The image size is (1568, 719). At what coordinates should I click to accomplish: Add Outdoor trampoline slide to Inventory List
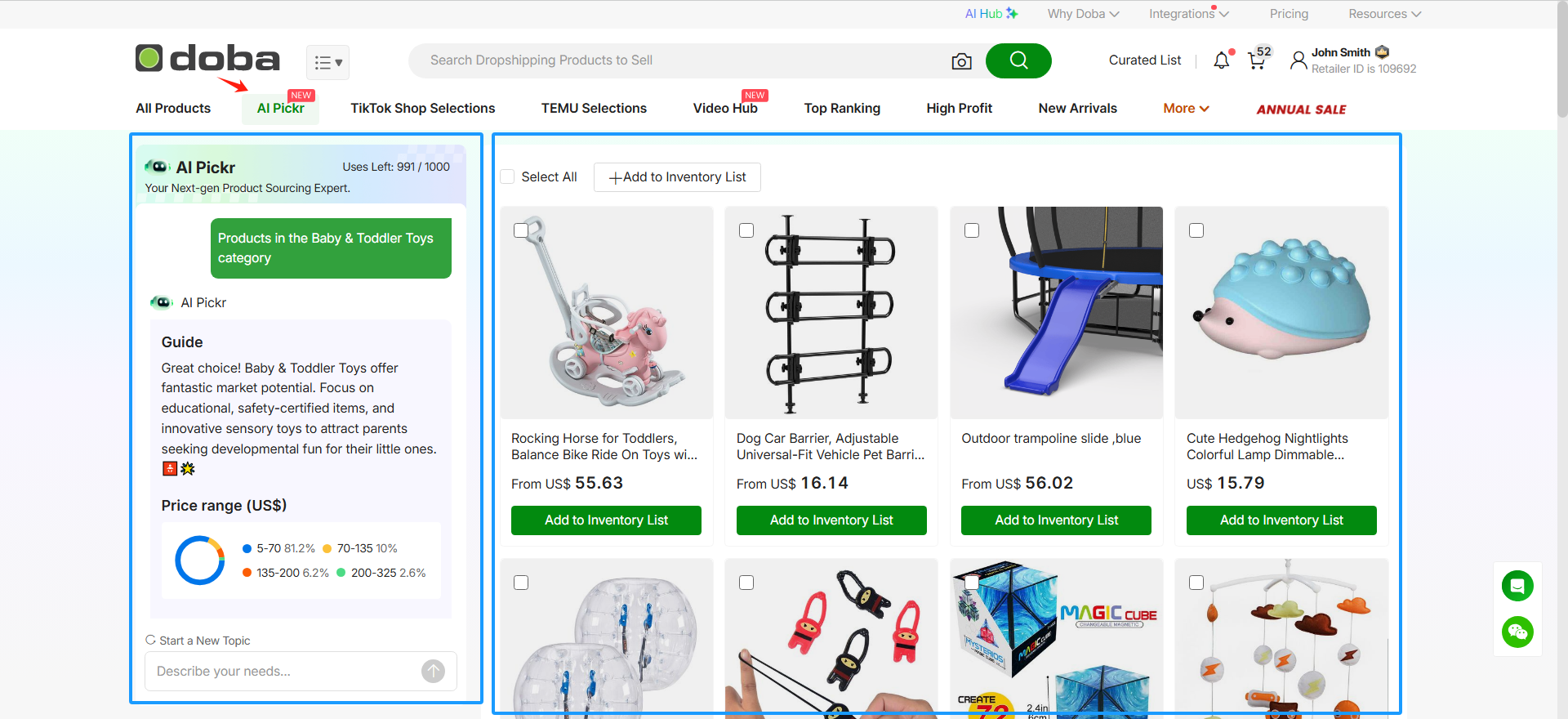tap(1056, 520)
